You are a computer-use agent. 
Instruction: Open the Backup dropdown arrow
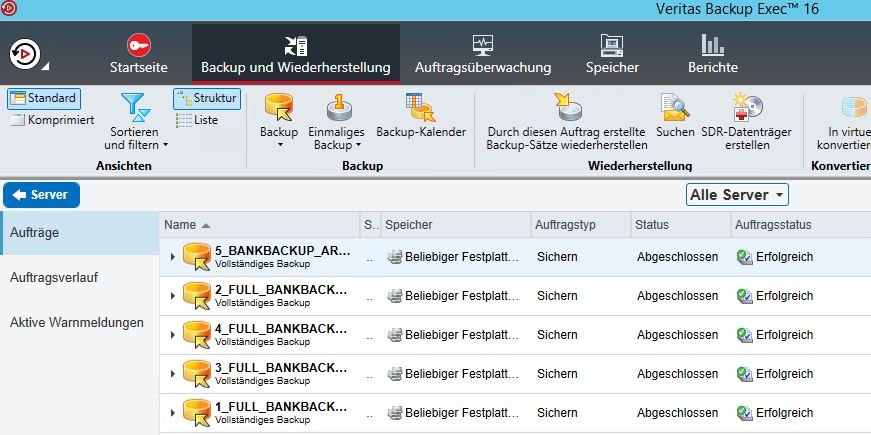tap(279, 145)
